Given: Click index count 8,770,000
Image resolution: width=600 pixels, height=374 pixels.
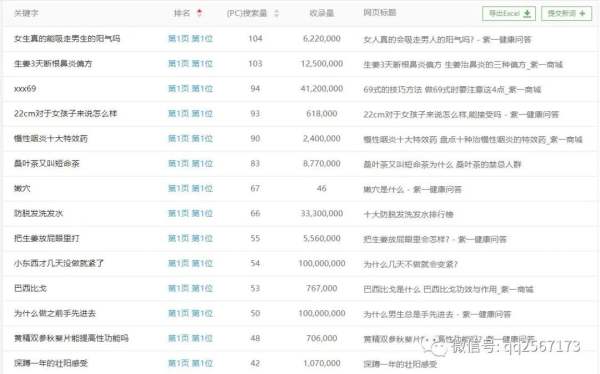Looking at the screenshot, I should (x=321, y=163).
